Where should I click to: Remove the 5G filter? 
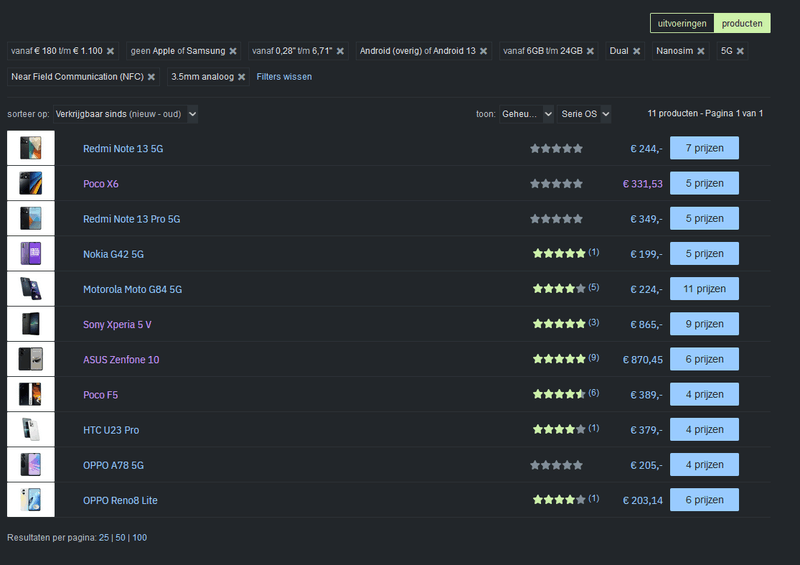[x=740, y=51]
